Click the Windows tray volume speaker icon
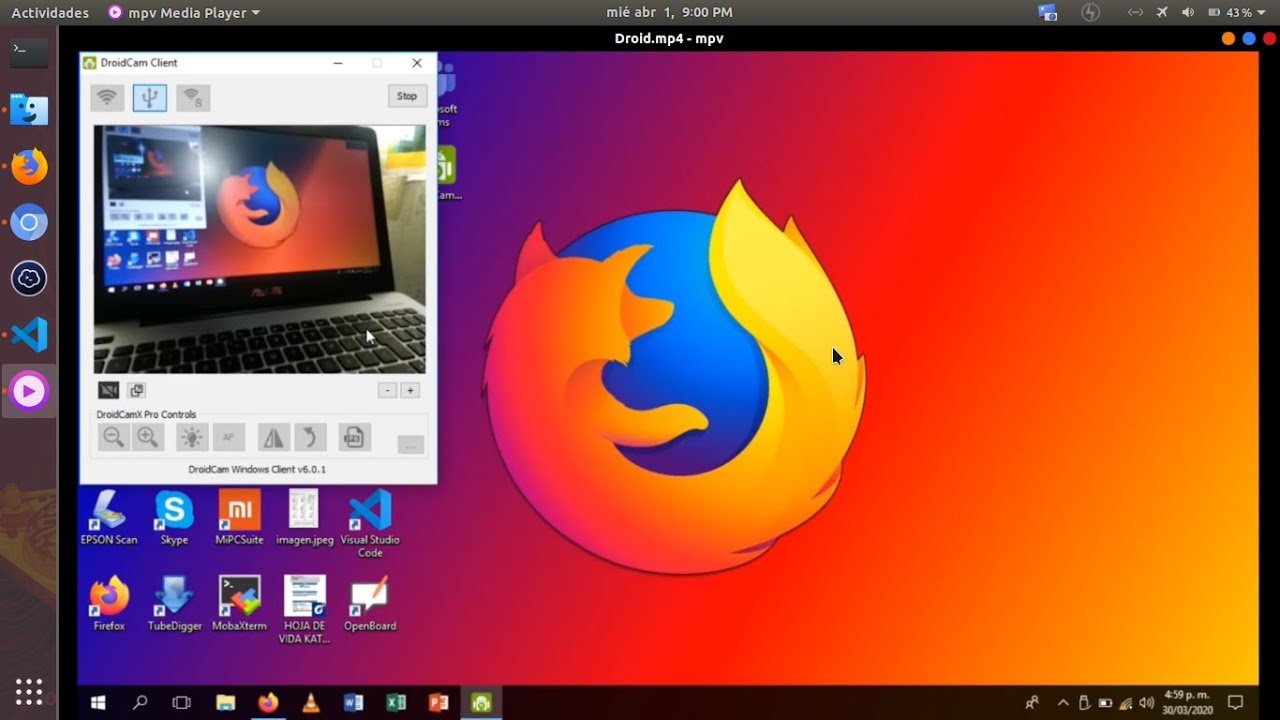This screenshot has height=720, width=1280. tap(1146, 703)
